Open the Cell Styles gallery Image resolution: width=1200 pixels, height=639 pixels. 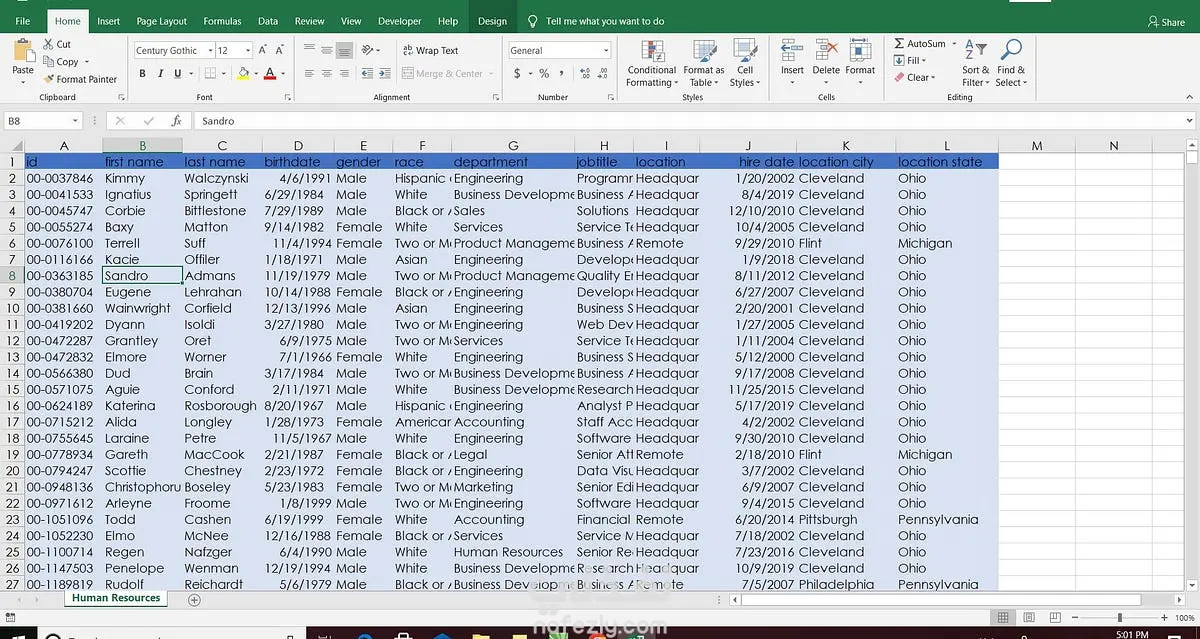(x=745, y=64)
